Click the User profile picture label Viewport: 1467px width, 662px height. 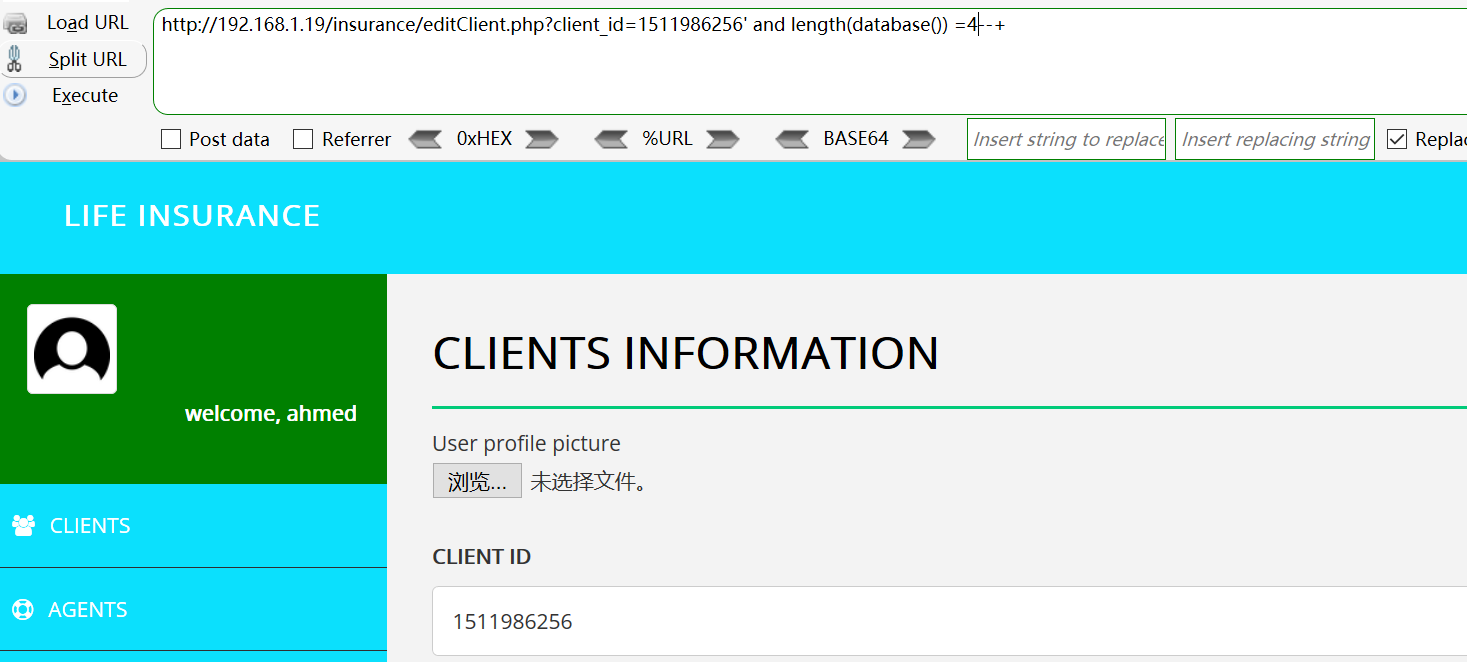[527, 443]
